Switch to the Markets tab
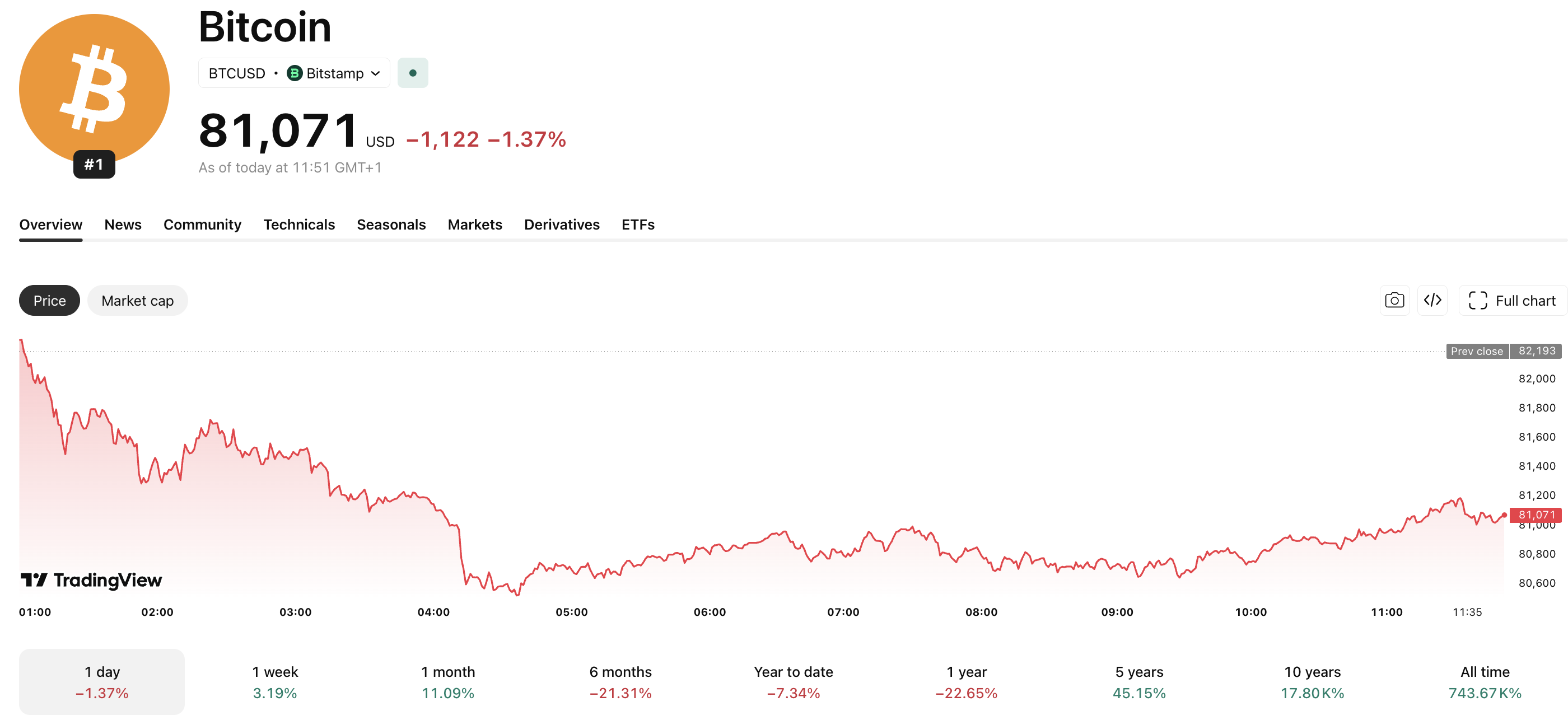The height and width of the screenshot is (720, 1568). click(x=475, y=225)
